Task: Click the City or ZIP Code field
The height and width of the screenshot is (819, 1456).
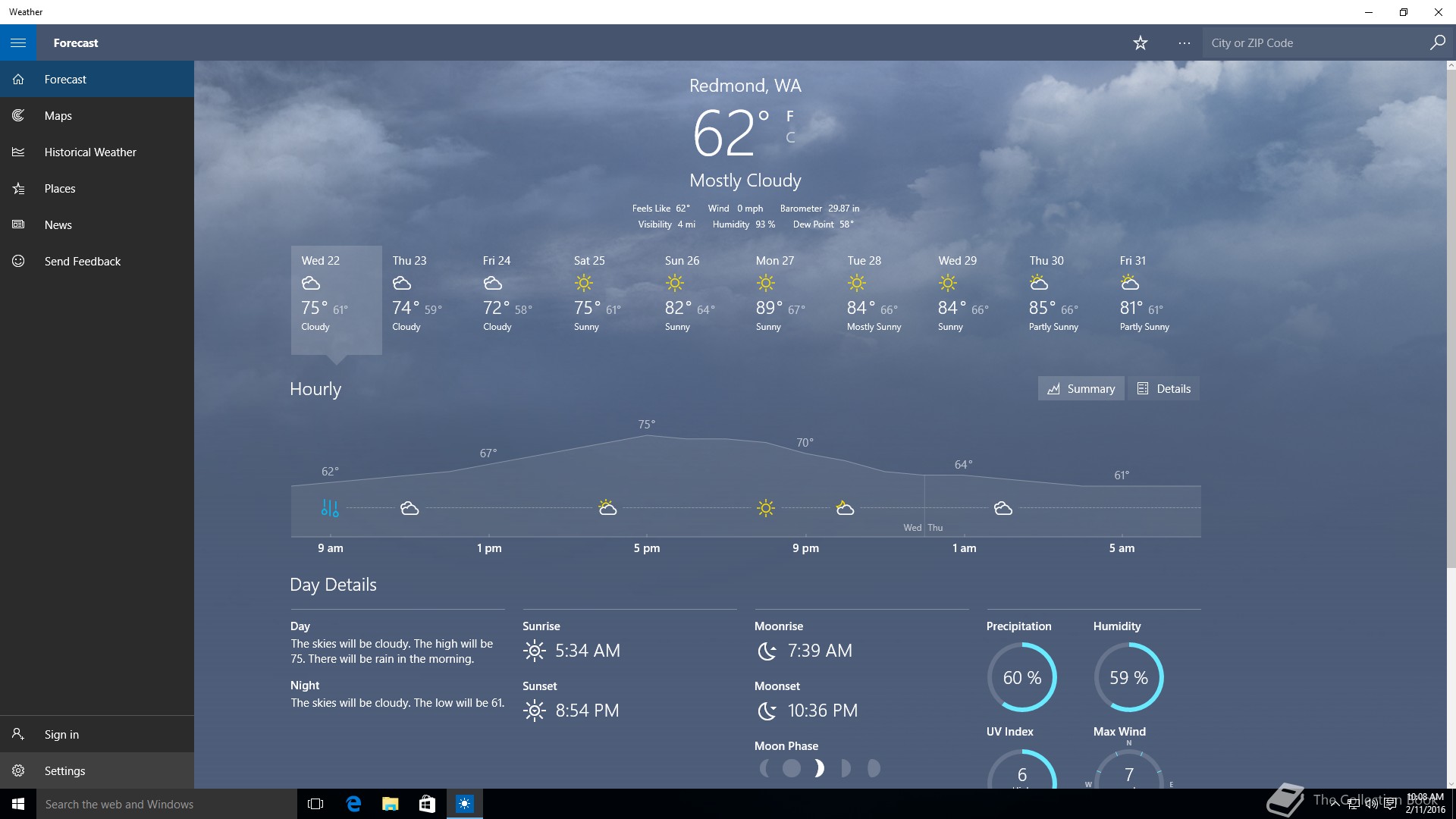Action: point(1316,43)
